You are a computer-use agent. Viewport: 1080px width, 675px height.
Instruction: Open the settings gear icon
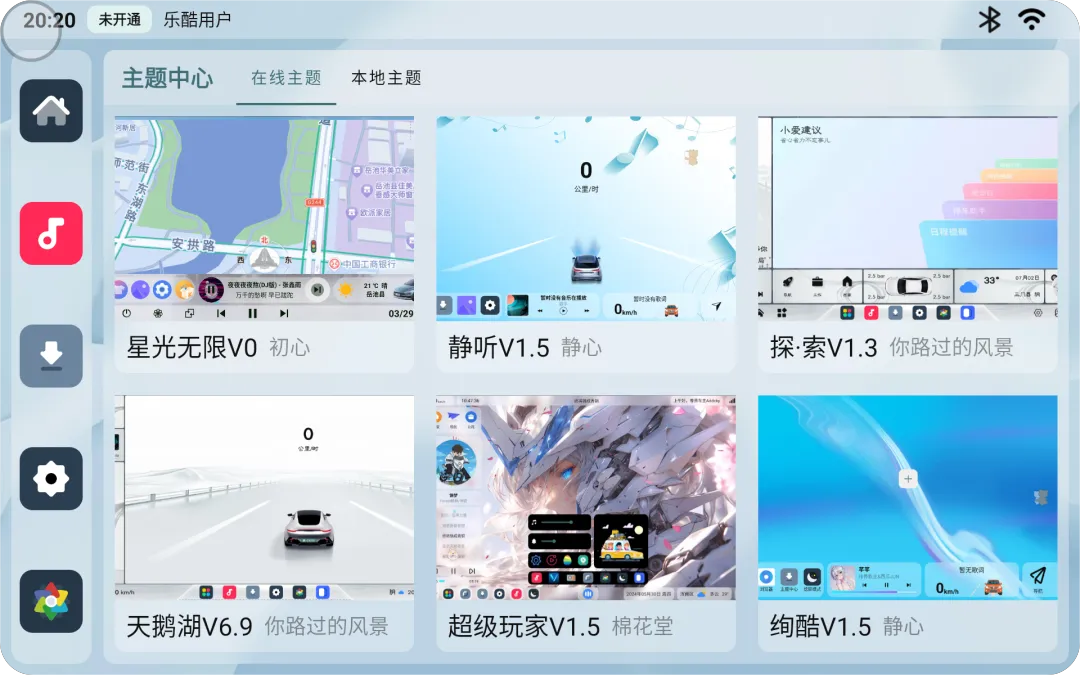click(x=51, y=479)
